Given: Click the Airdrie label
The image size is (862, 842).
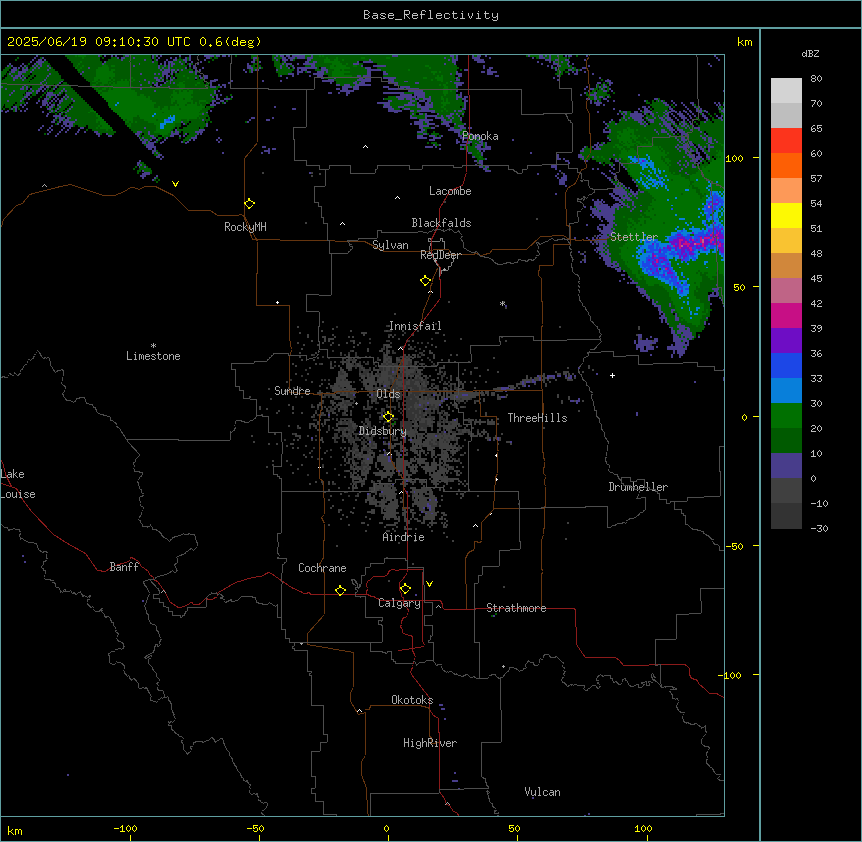Looking at the screenshot, I should [404, 537].
